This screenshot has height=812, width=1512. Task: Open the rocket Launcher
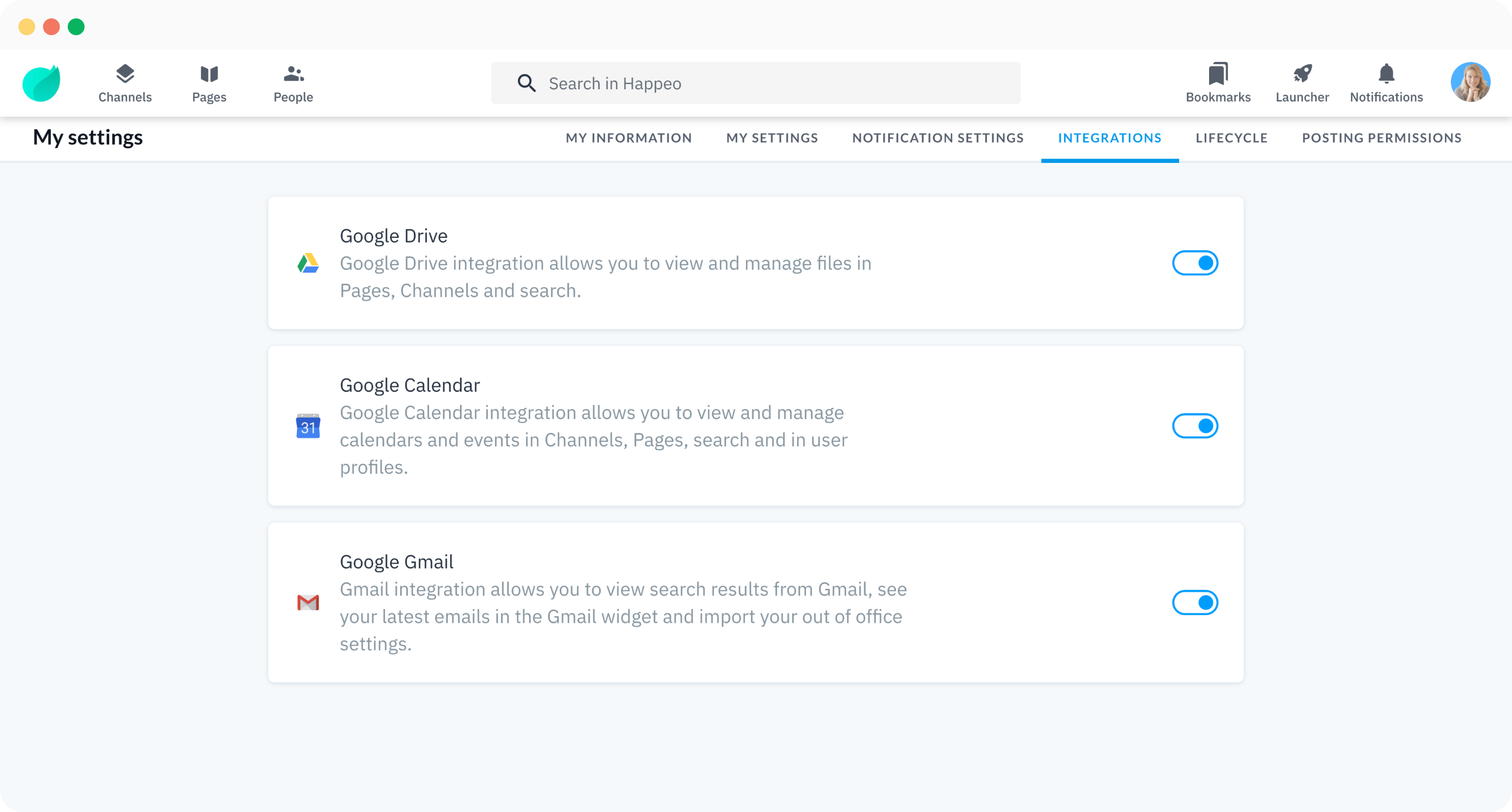[x=1302, y=83]
